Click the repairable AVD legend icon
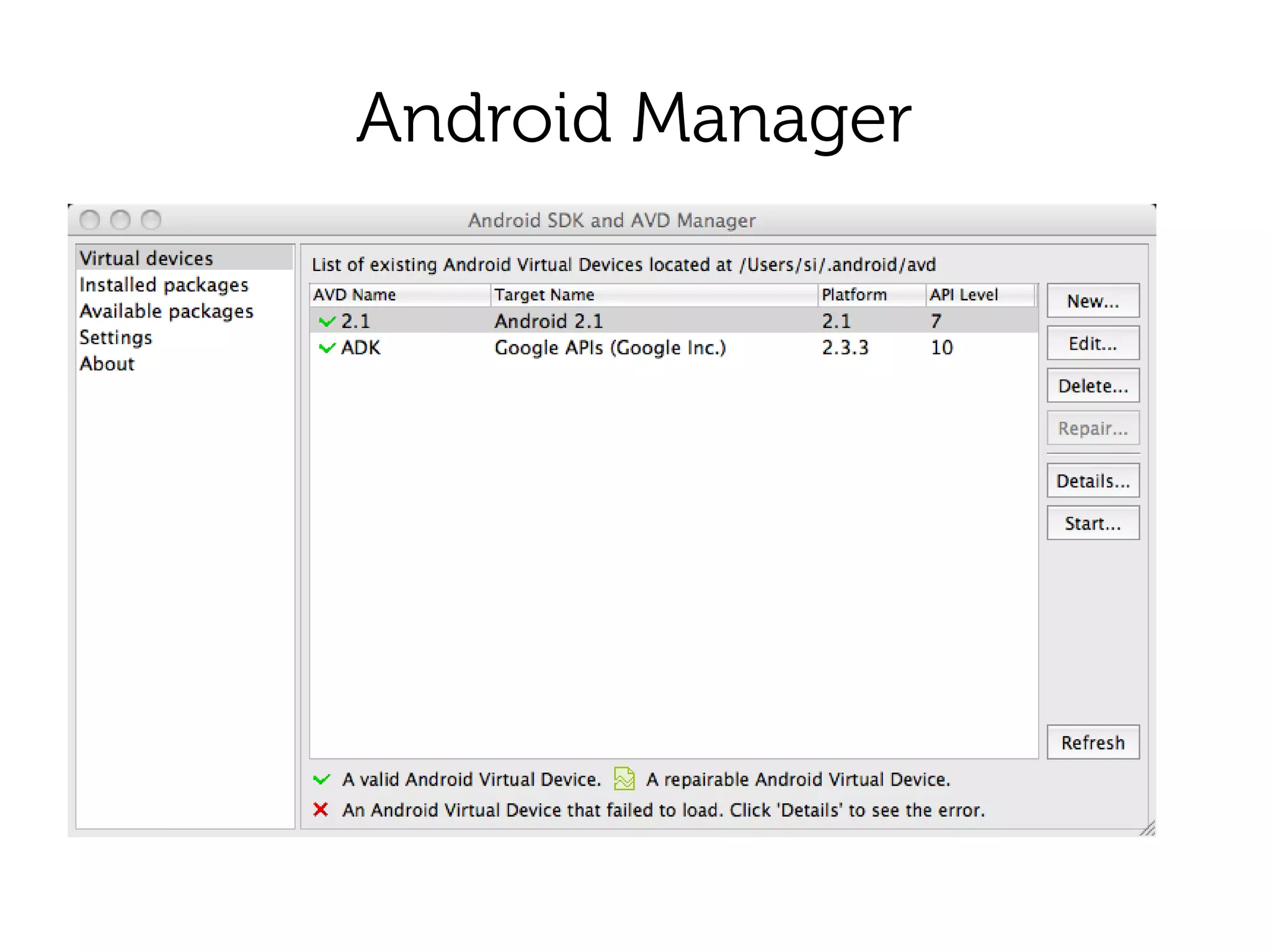1270x952 pixels. 624,779
